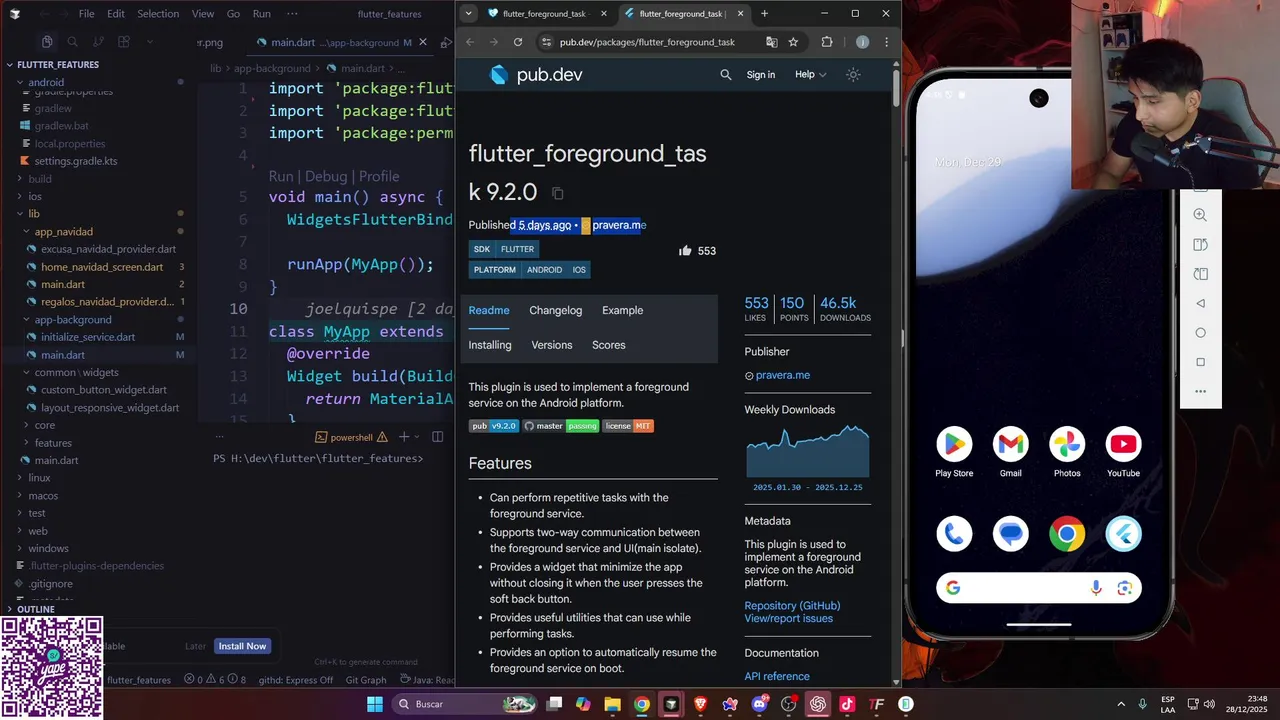Reload the pub.dev page in browser
Screen dimensions: 1280x720
[518, 42]
